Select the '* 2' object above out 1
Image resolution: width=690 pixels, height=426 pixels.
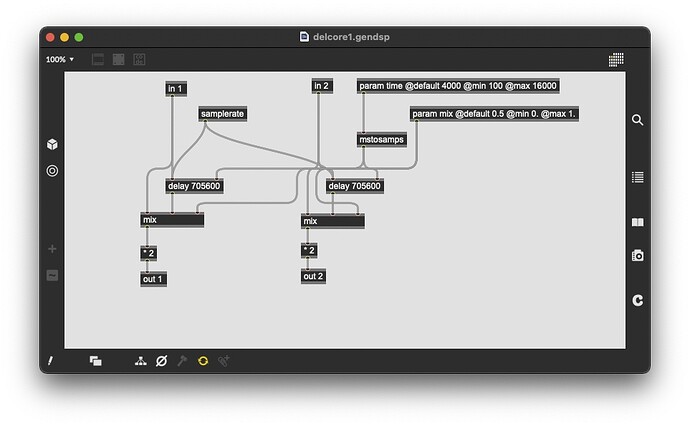pyautogui.click(x=149, y=253)
